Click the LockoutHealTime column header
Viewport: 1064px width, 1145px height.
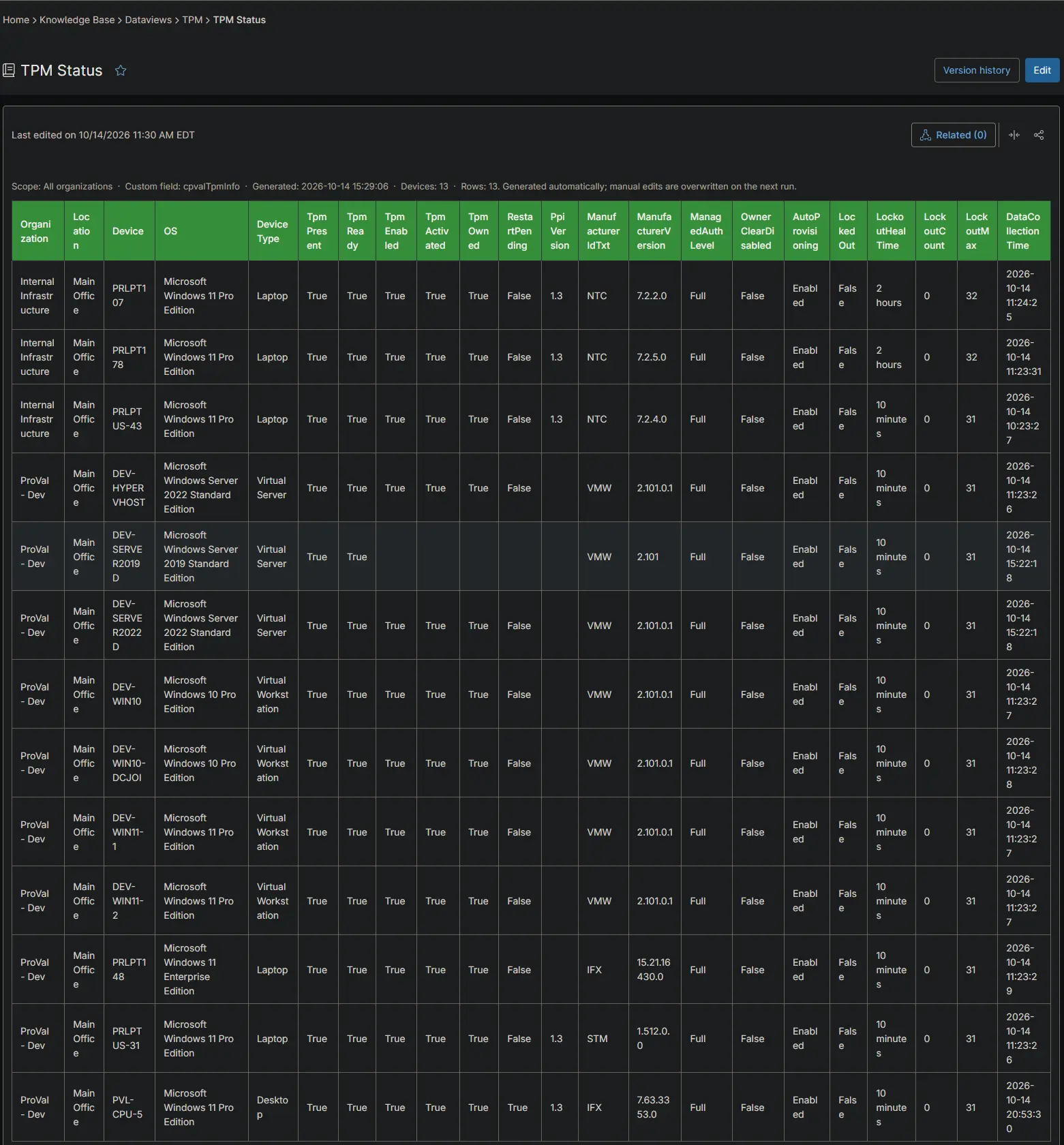tap(892, 231)
